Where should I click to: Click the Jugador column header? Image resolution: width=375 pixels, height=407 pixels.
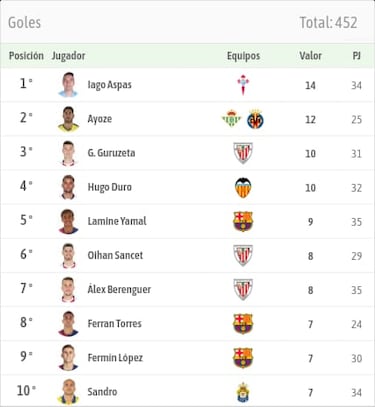68,56
